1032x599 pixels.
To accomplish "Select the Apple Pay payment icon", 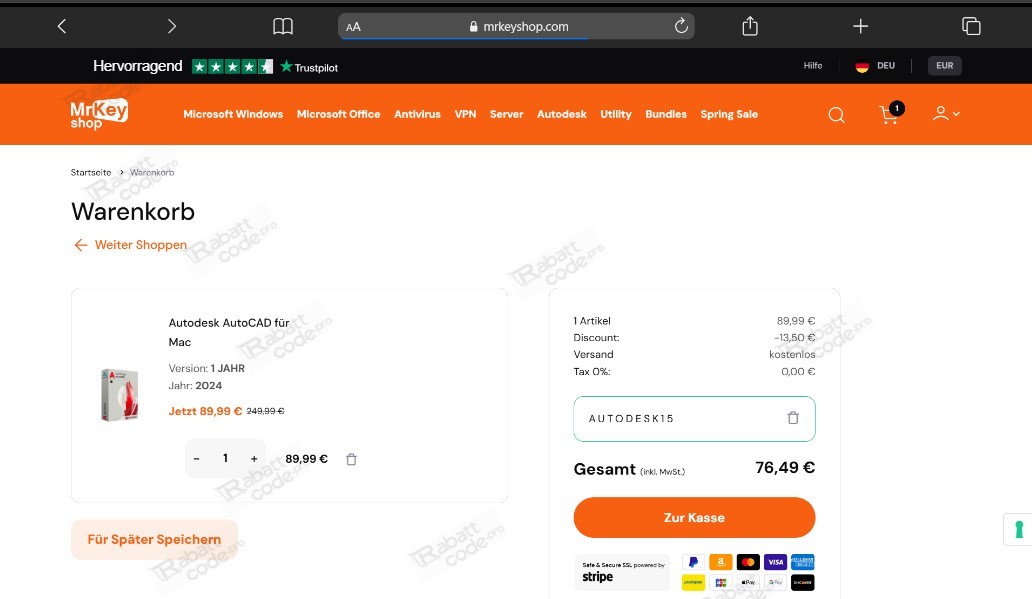I will 748,582.
